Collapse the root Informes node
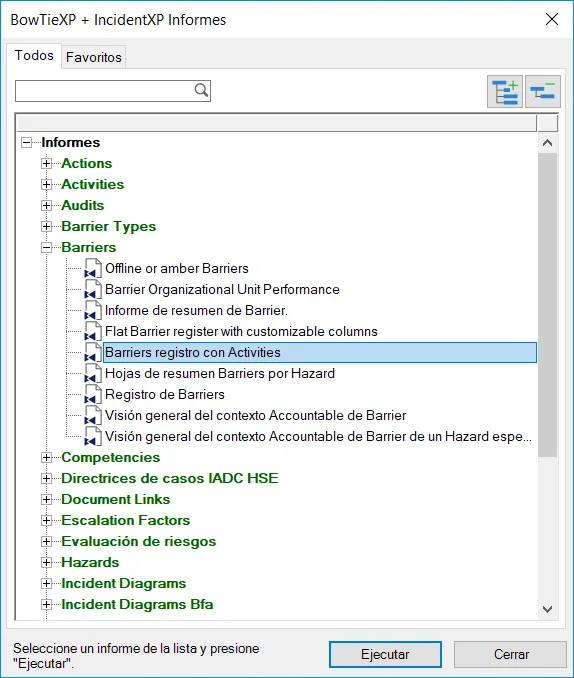 pos(26,143)
